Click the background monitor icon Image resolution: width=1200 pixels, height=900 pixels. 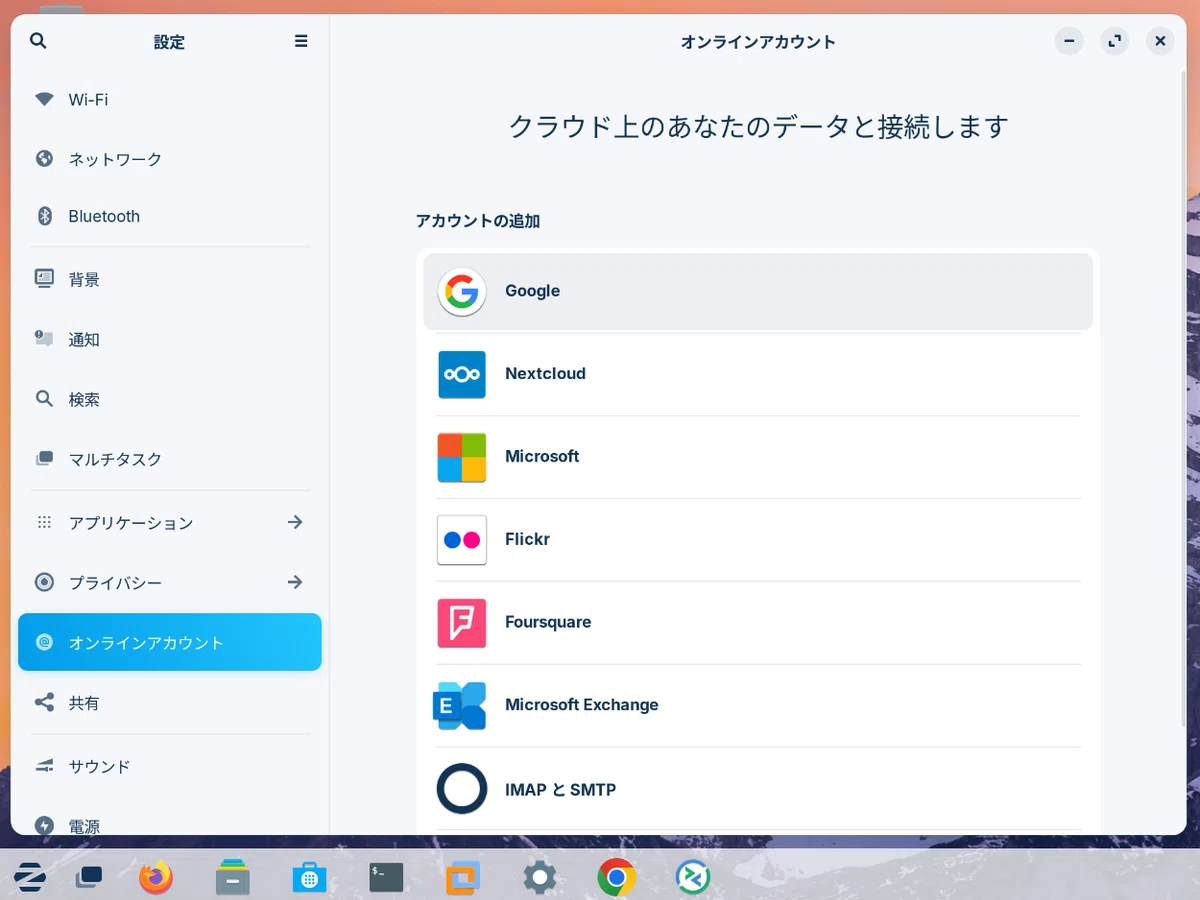(44, 279)
